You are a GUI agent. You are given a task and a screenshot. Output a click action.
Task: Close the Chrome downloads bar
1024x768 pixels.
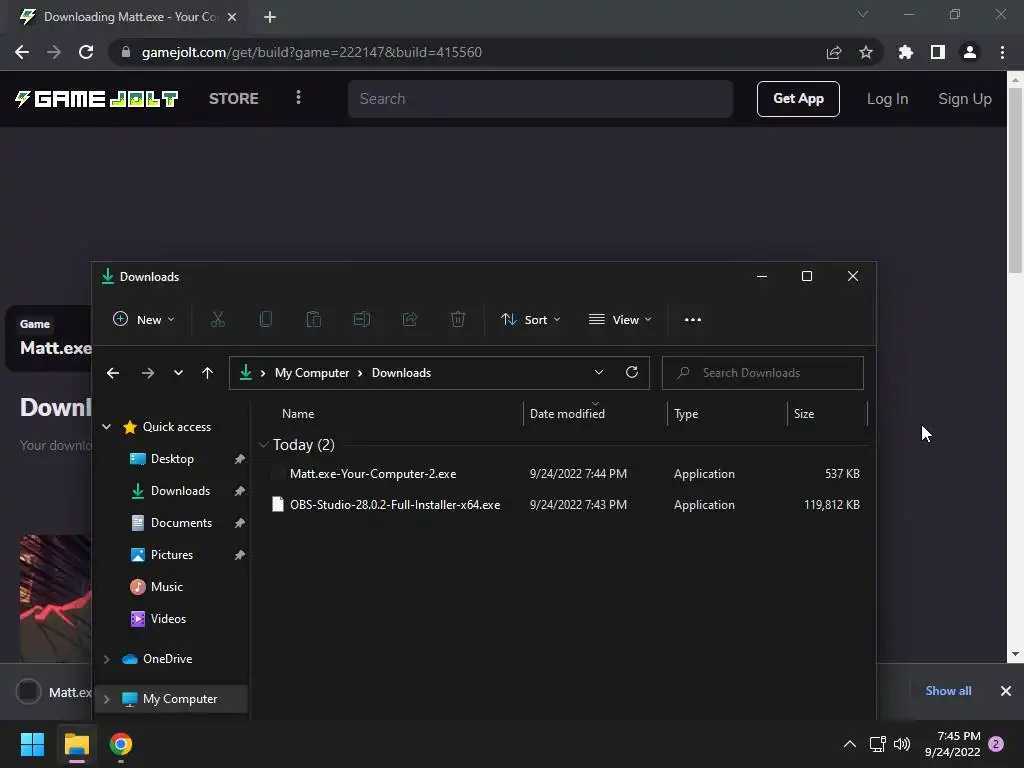[x=1006, y=691]
